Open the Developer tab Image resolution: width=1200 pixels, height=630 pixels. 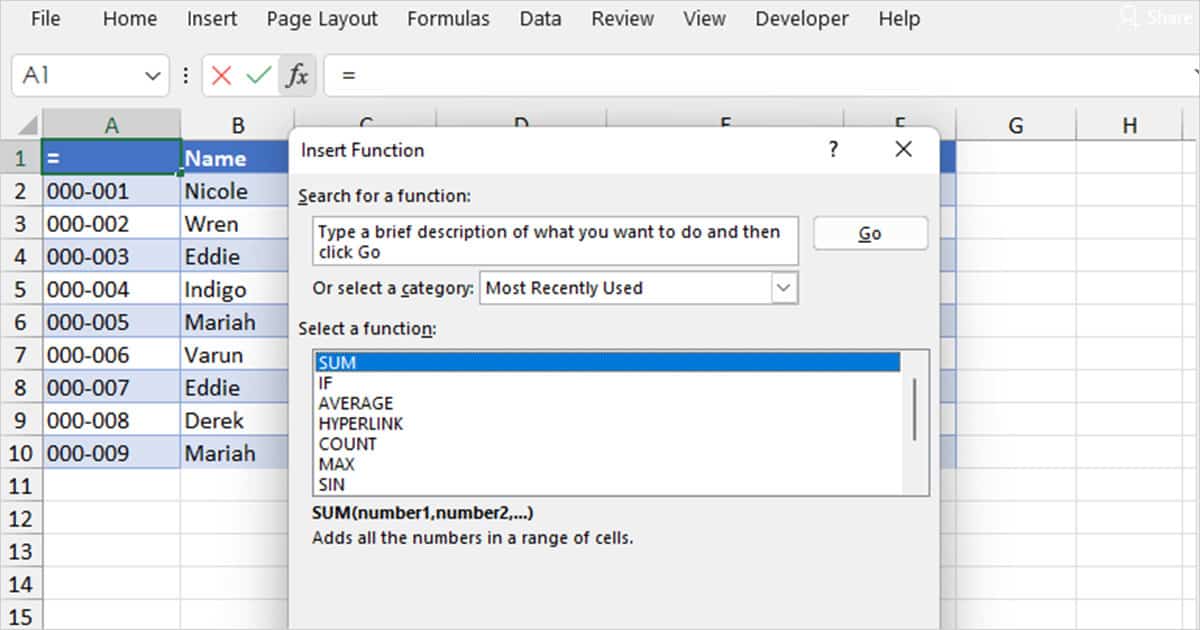click(x=801, y=19)
